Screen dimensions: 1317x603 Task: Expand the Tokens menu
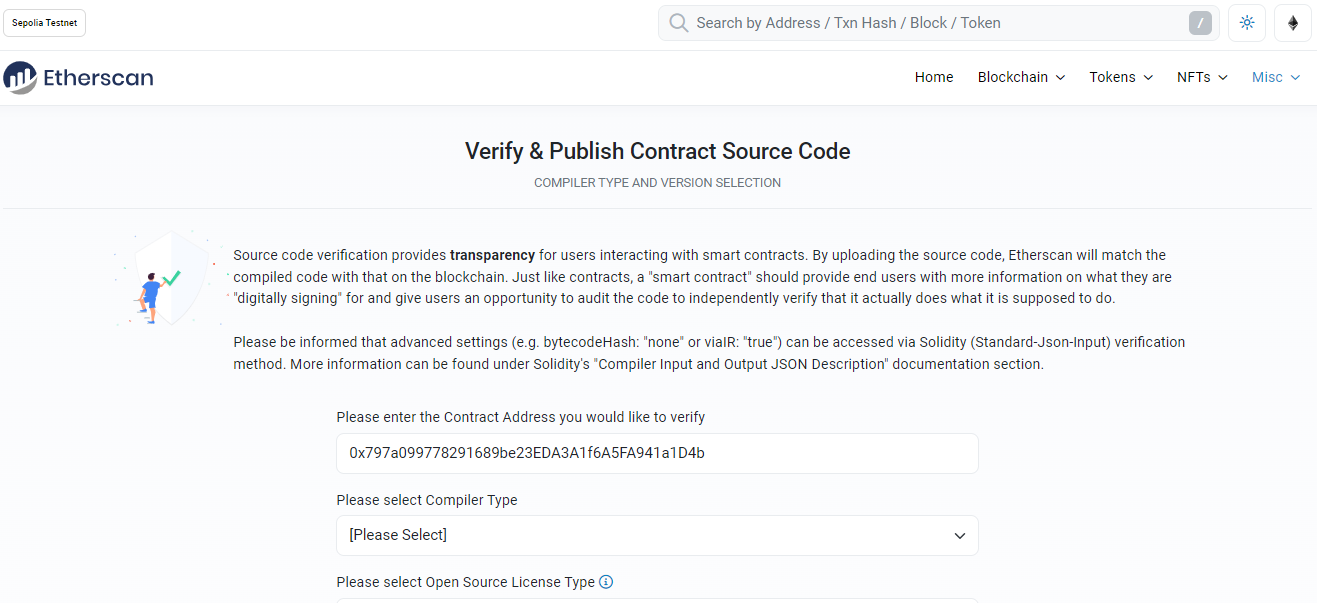pos(1121,77)
